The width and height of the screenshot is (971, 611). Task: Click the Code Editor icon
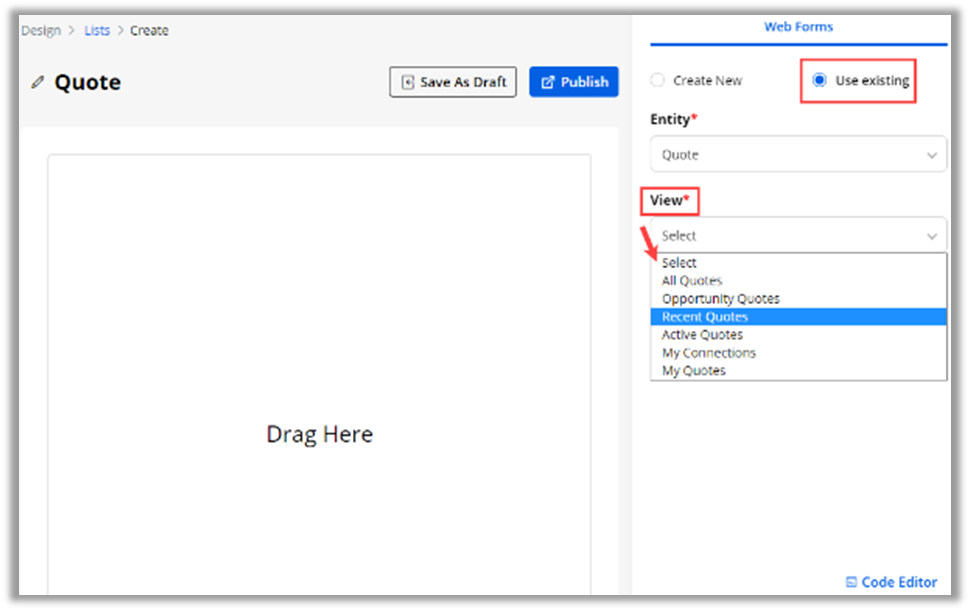point(851,582)
